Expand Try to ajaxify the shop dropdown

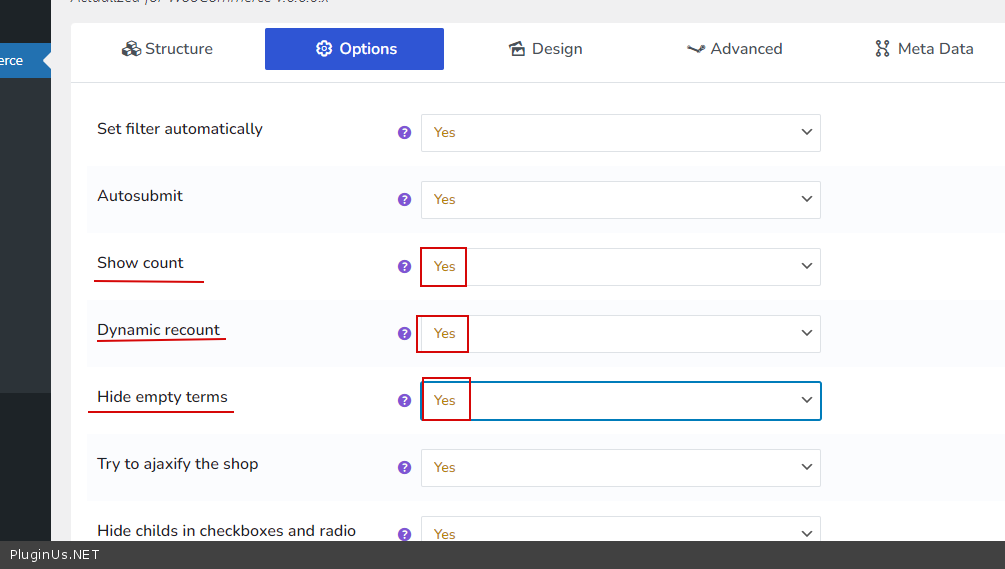point(620,468)
